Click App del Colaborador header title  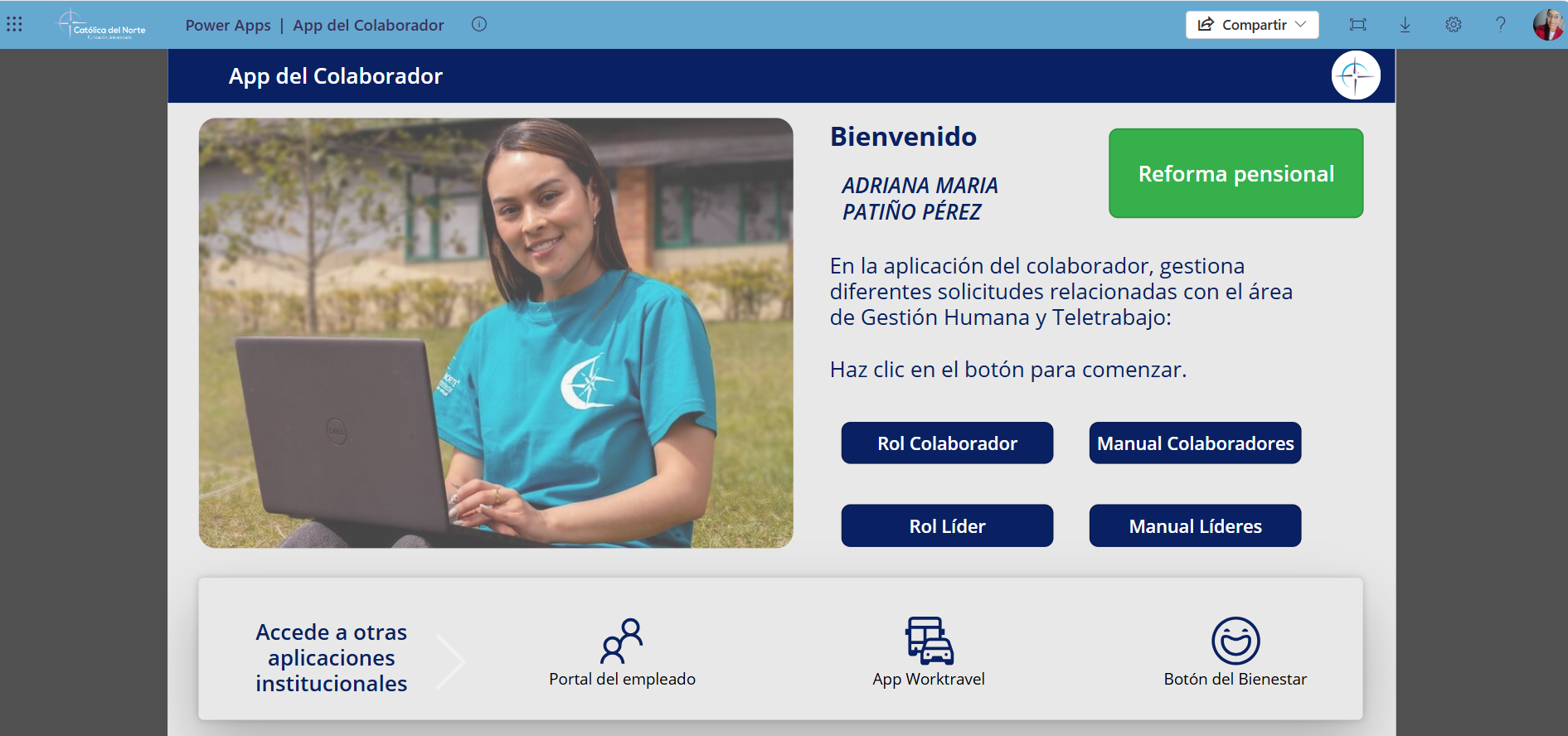click(336, 76)
